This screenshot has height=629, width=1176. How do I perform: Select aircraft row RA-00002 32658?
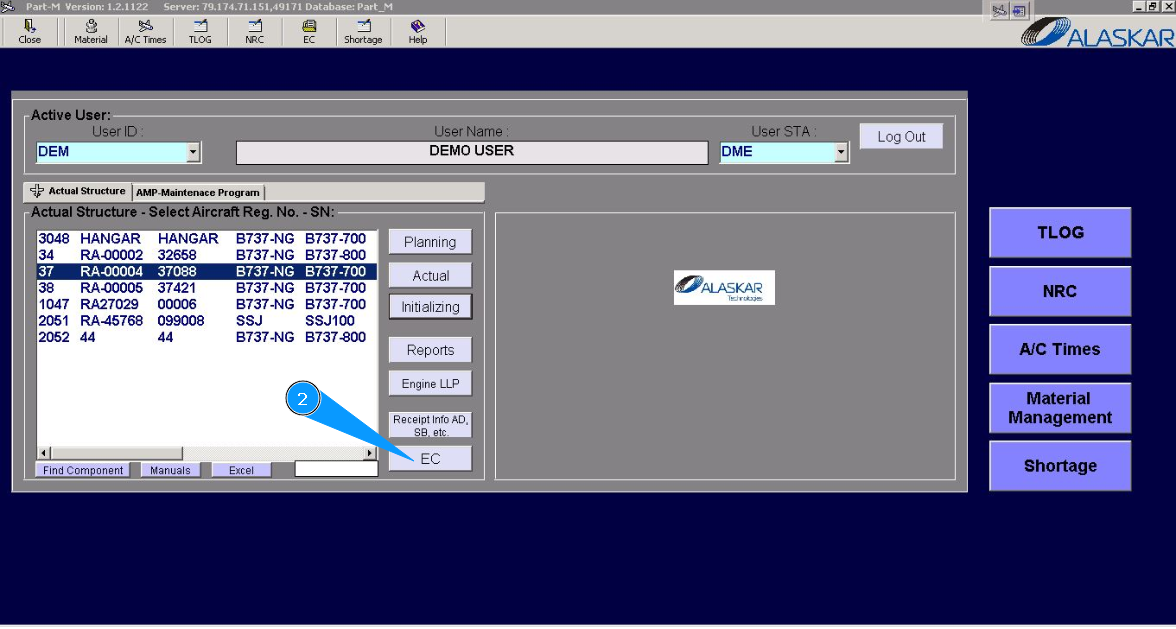tap(207, 255)
